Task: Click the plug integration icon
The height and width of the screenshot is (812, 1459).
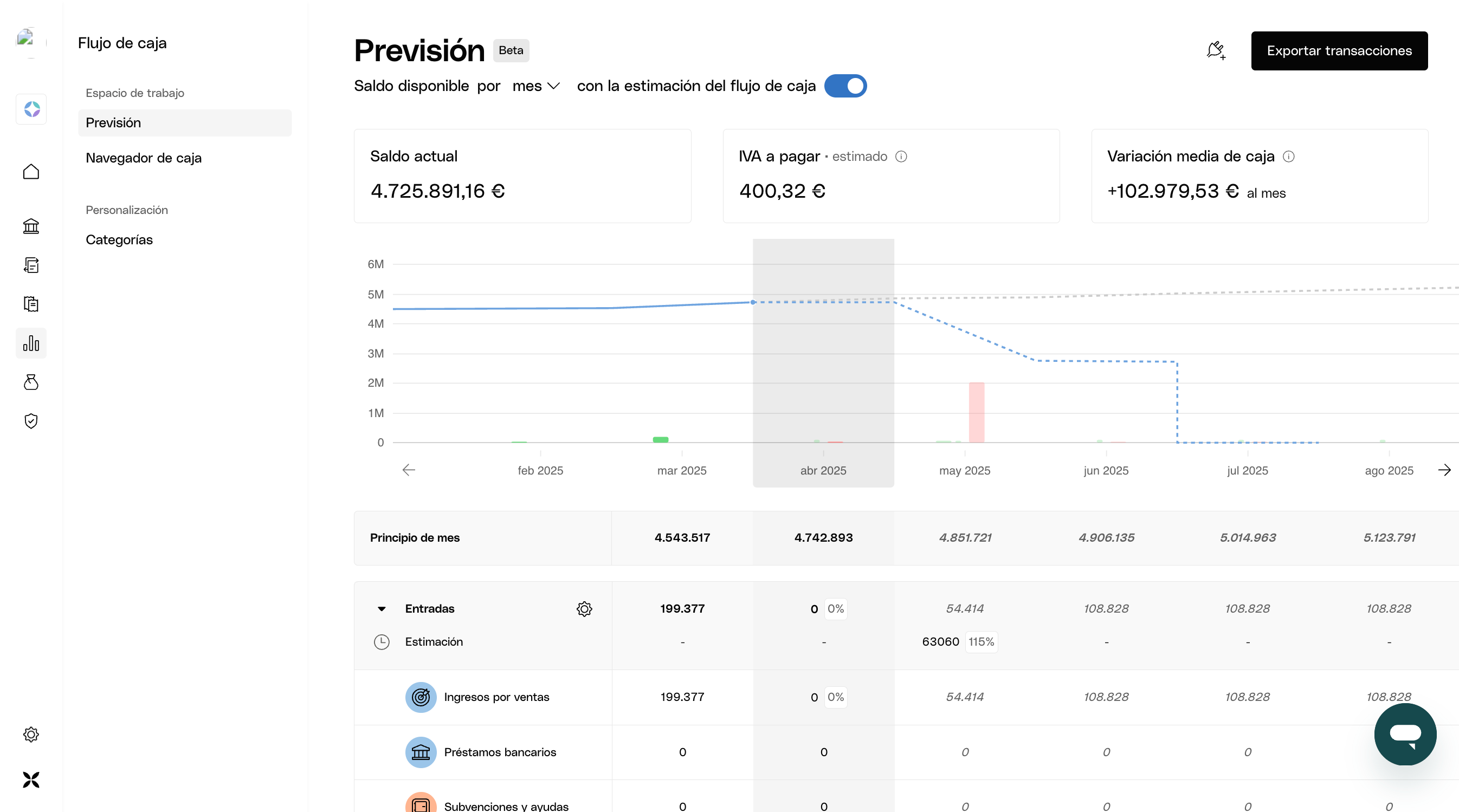Action: (x=1215, y=50)
